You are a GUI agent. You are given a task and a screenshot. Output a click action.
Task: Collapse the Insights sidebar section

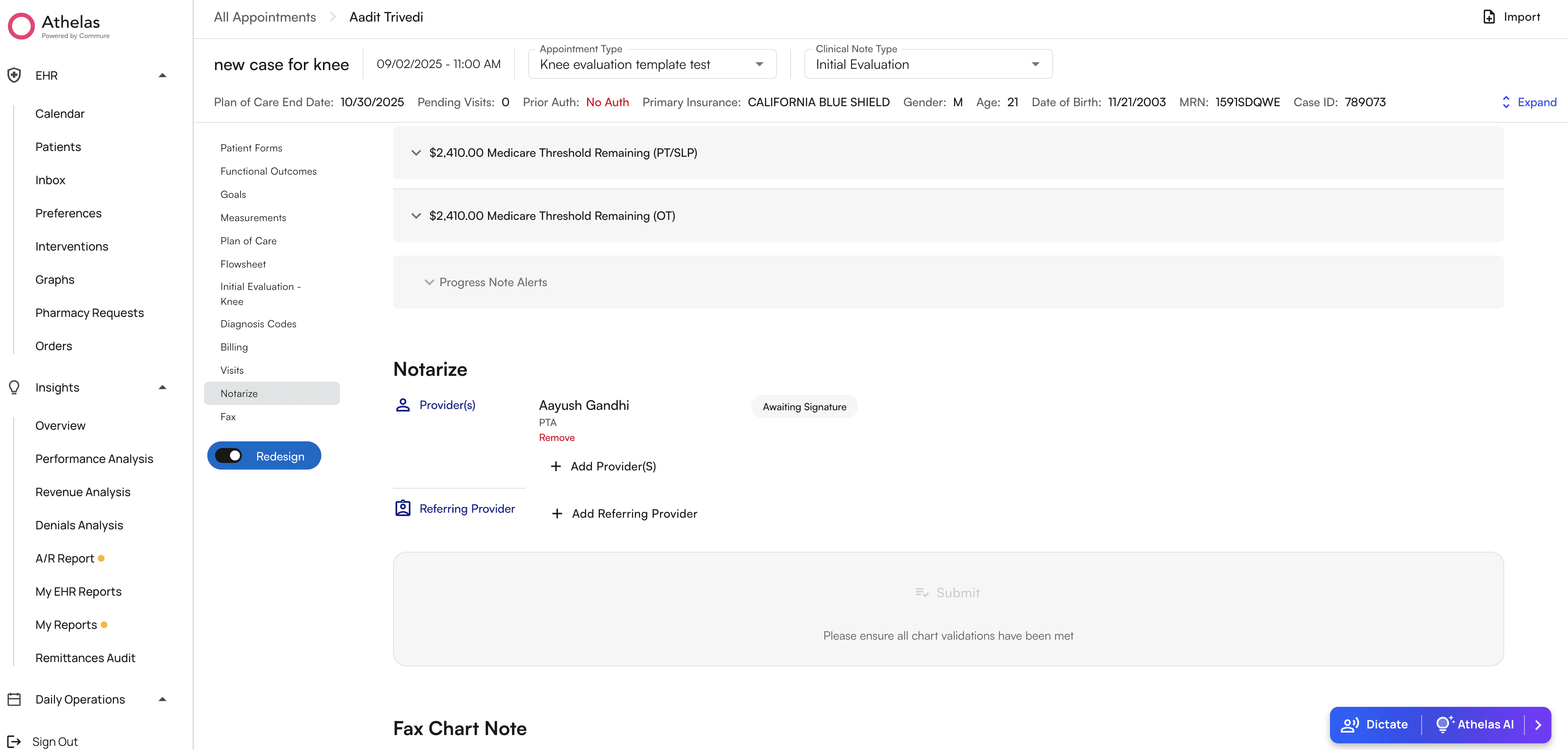click(162, 387)
